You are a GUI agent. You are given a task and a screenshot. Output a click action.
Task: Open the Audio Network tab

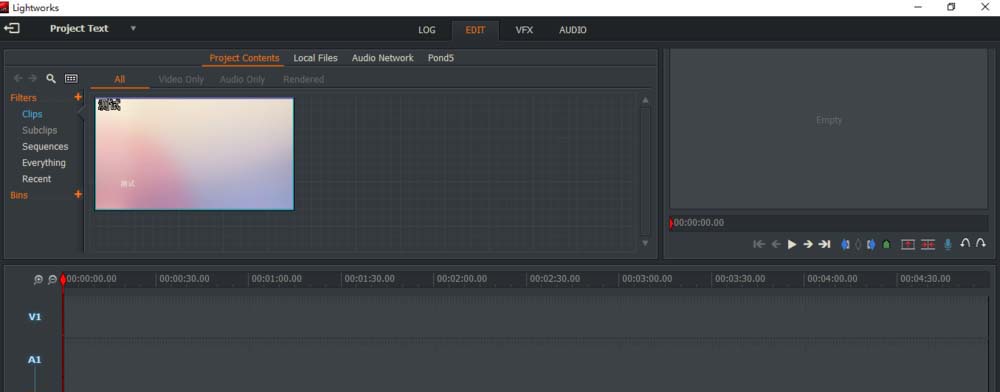click(x=383, y=58)
